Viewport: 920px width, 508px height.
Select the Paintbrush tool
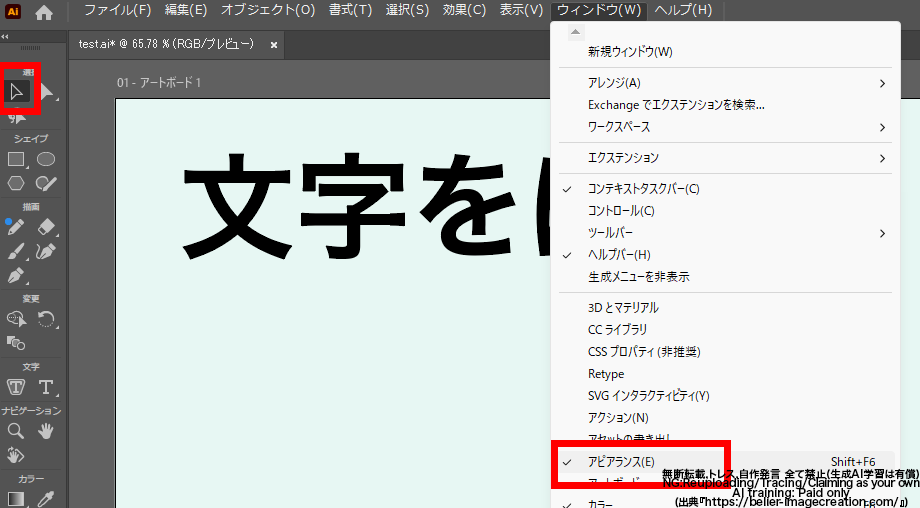coord(16,251)
